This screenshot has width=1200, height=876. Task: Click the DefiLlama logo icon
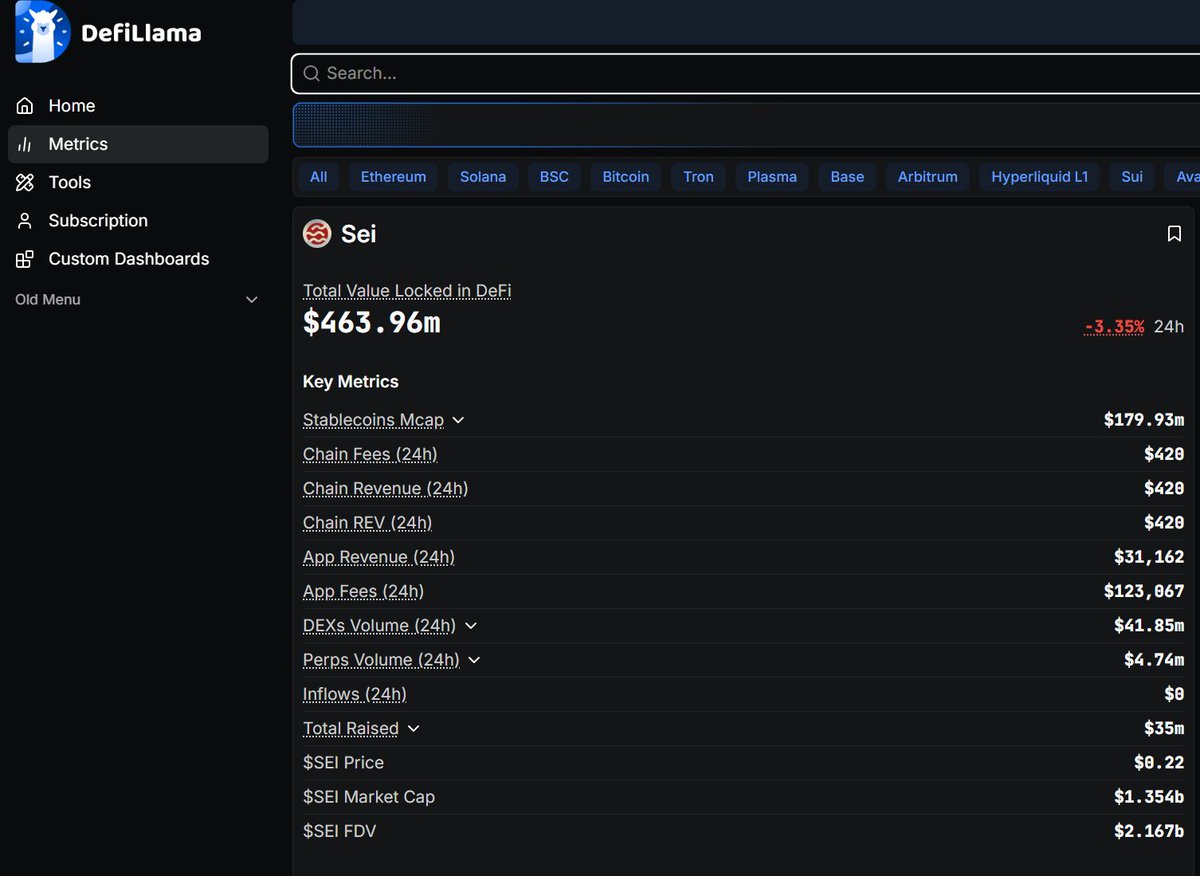43,32
